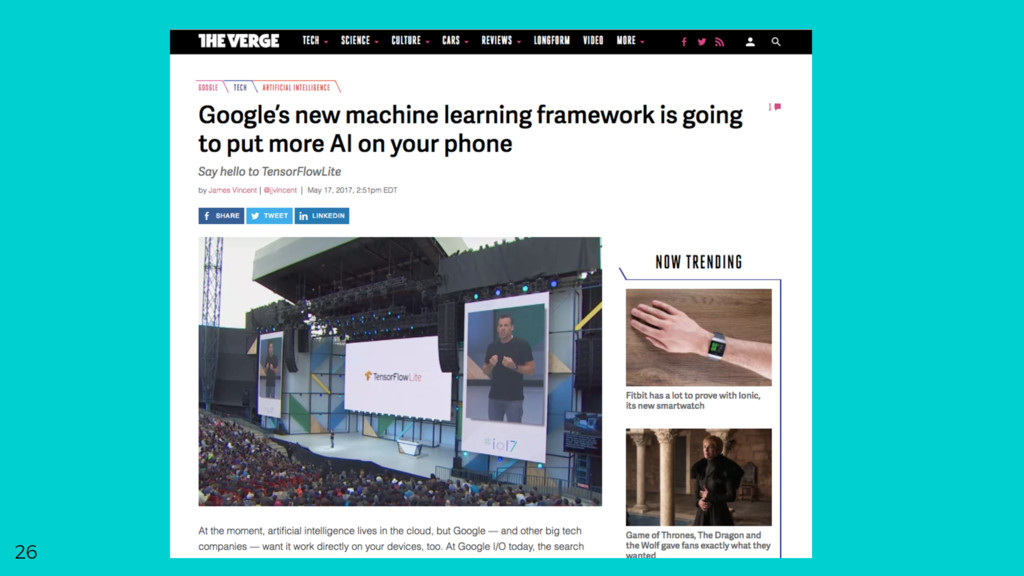This screenshot has width=1024, height=576.
Task: Expand the Reviews menu
Action: tap(501, 40)
